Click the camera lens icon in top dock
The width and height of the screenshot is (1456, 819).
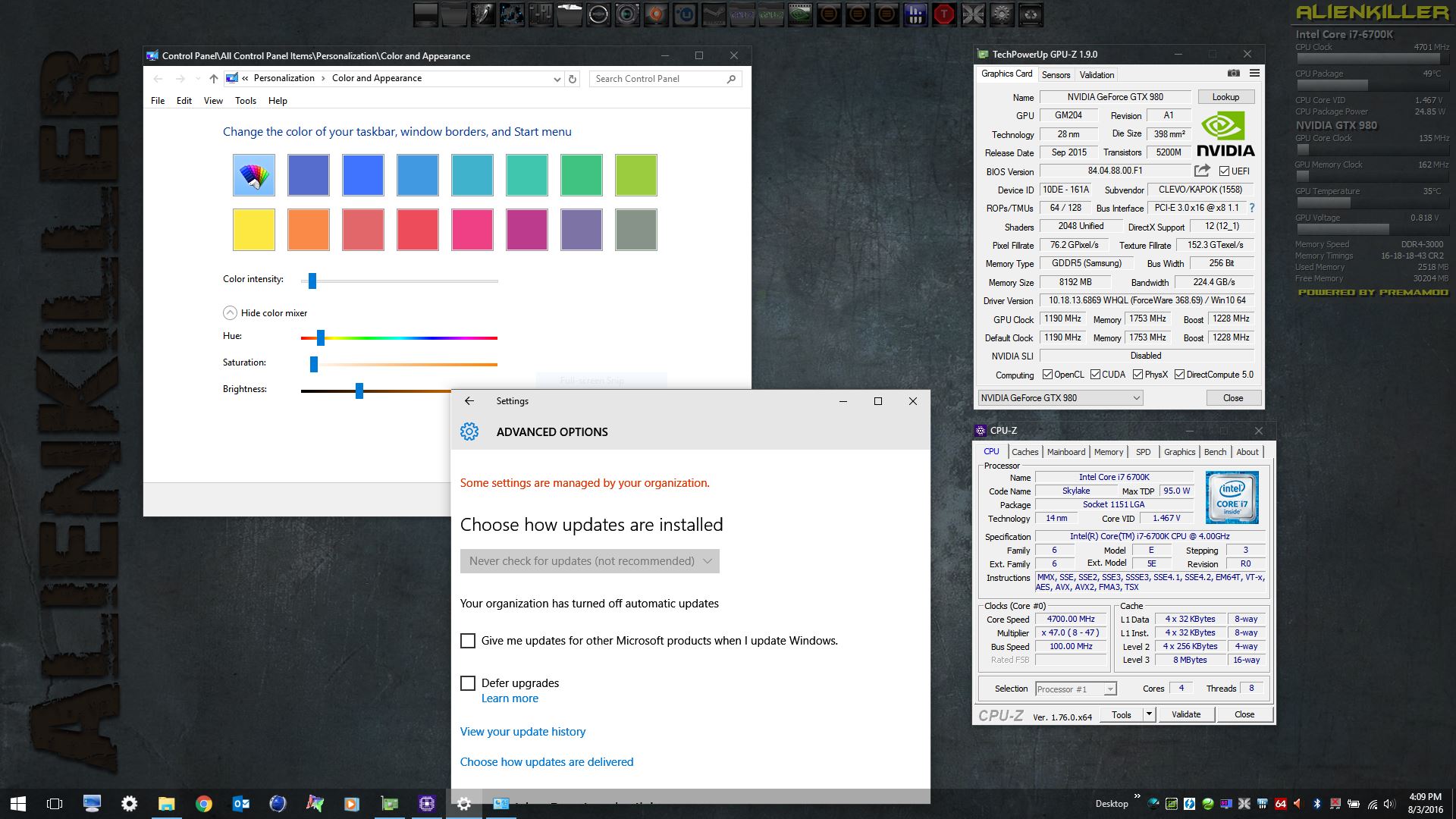click(x=627, y=14)
